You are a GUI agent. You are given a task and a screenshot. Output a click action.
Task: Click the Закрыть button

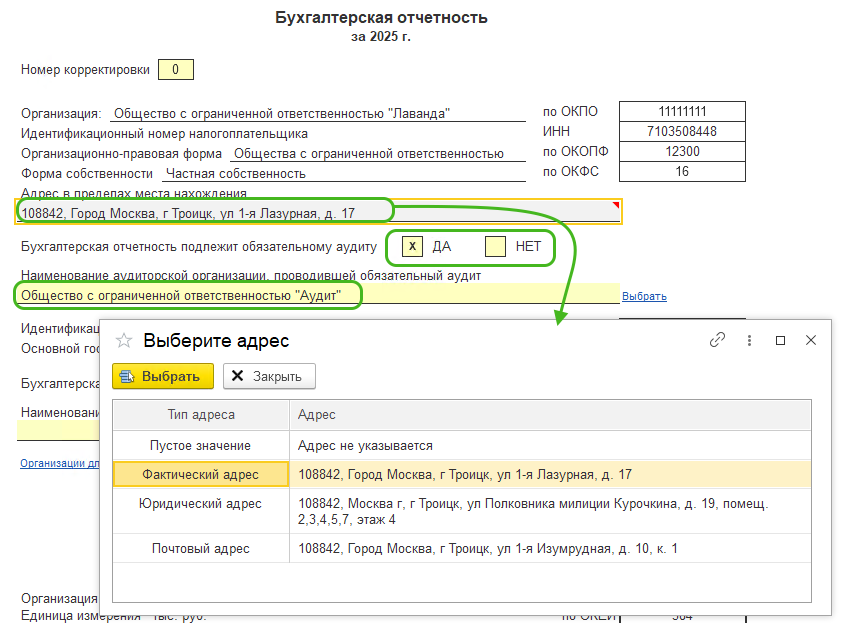pos(269,376)
